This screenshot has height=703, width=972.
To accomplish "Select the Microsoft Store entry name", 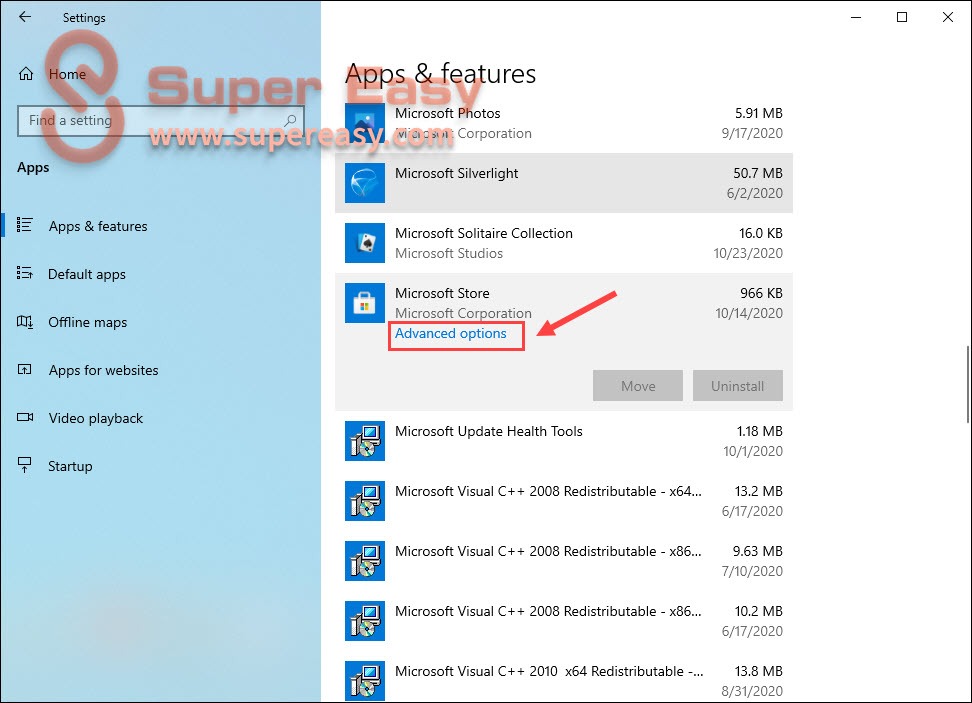I will [x=442, y=293].
